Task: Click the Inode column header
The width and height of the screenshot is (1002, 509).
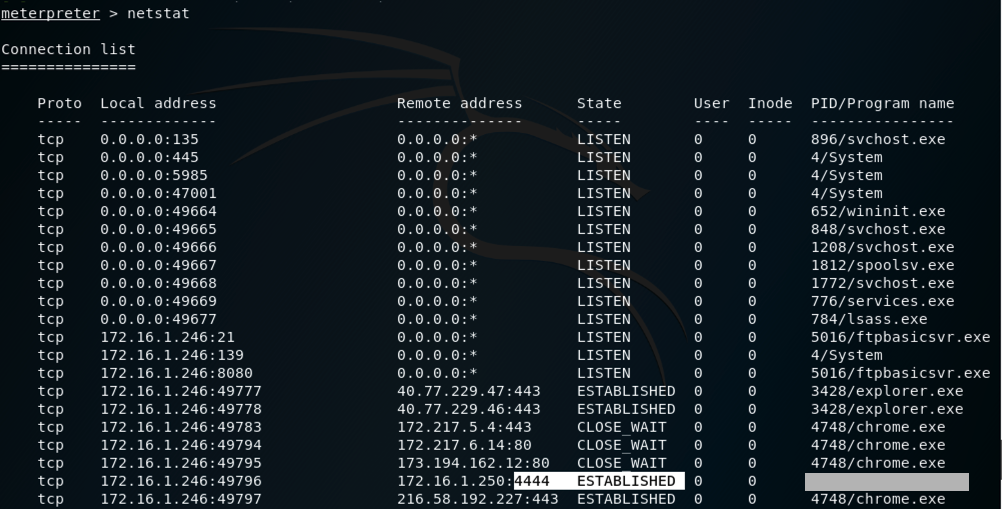Action: 770,103
